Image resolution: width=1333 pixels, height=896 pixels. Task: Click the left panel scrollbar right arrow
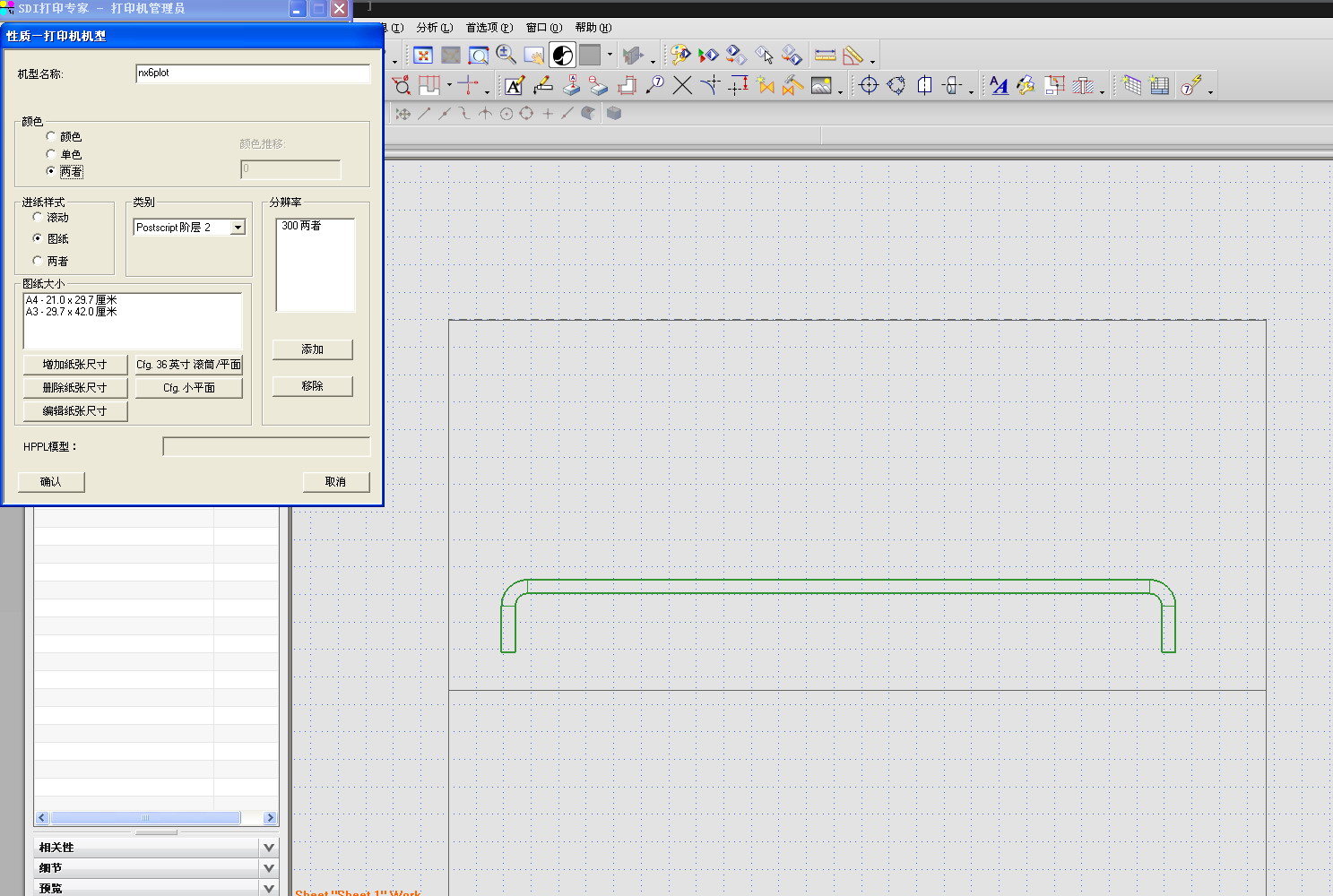270,818
